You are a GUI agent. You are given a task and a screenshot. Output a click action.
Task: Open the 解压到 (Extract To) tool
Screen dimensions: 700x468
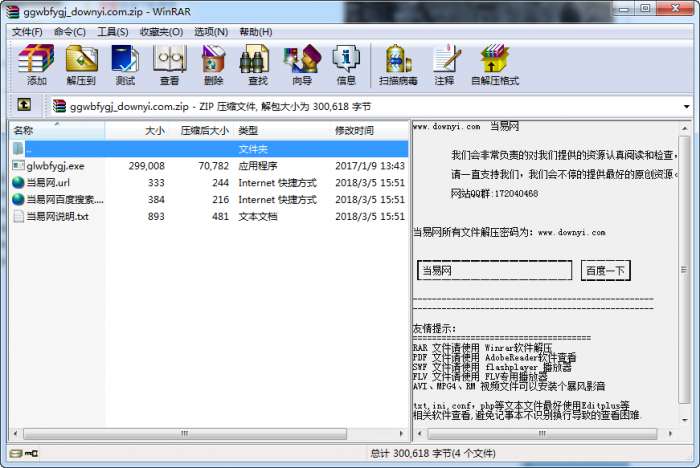pos(81,65)
